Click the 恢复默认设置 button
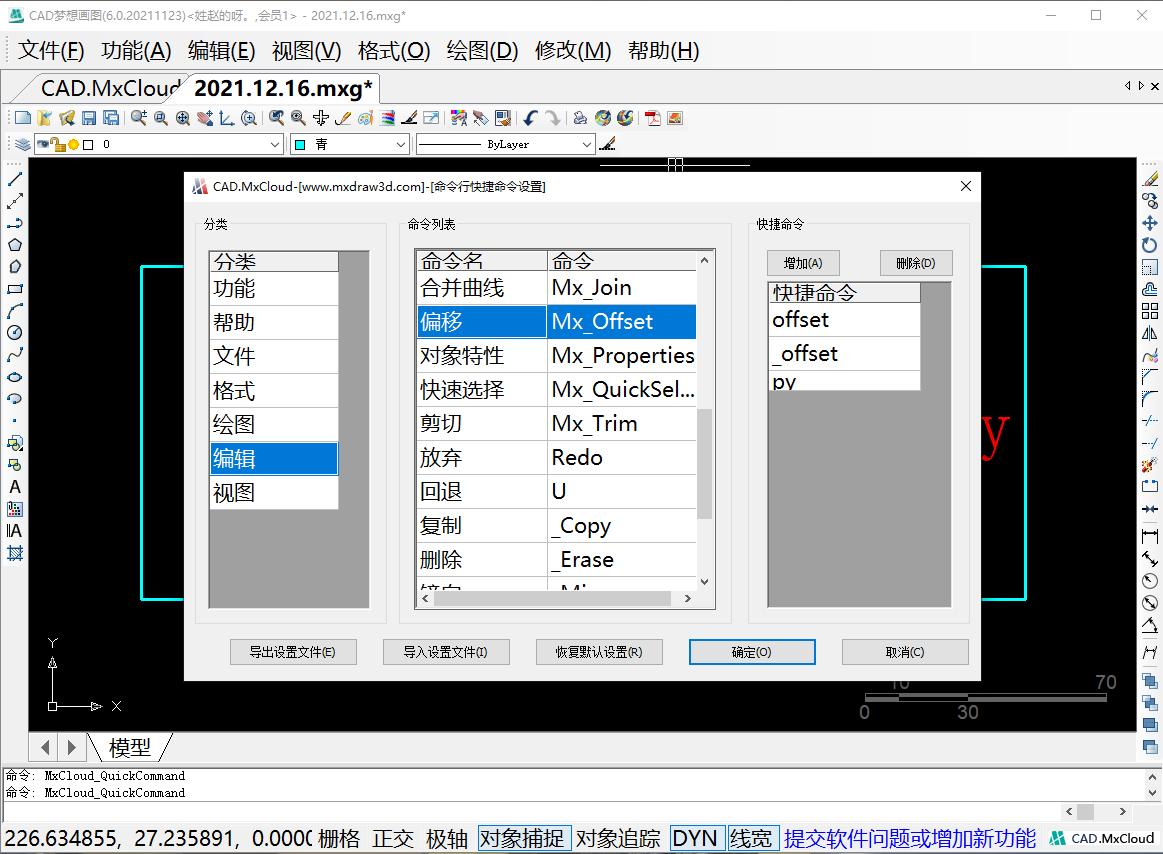Viewport: 1163px width, 854px height. tap(599, 651)
